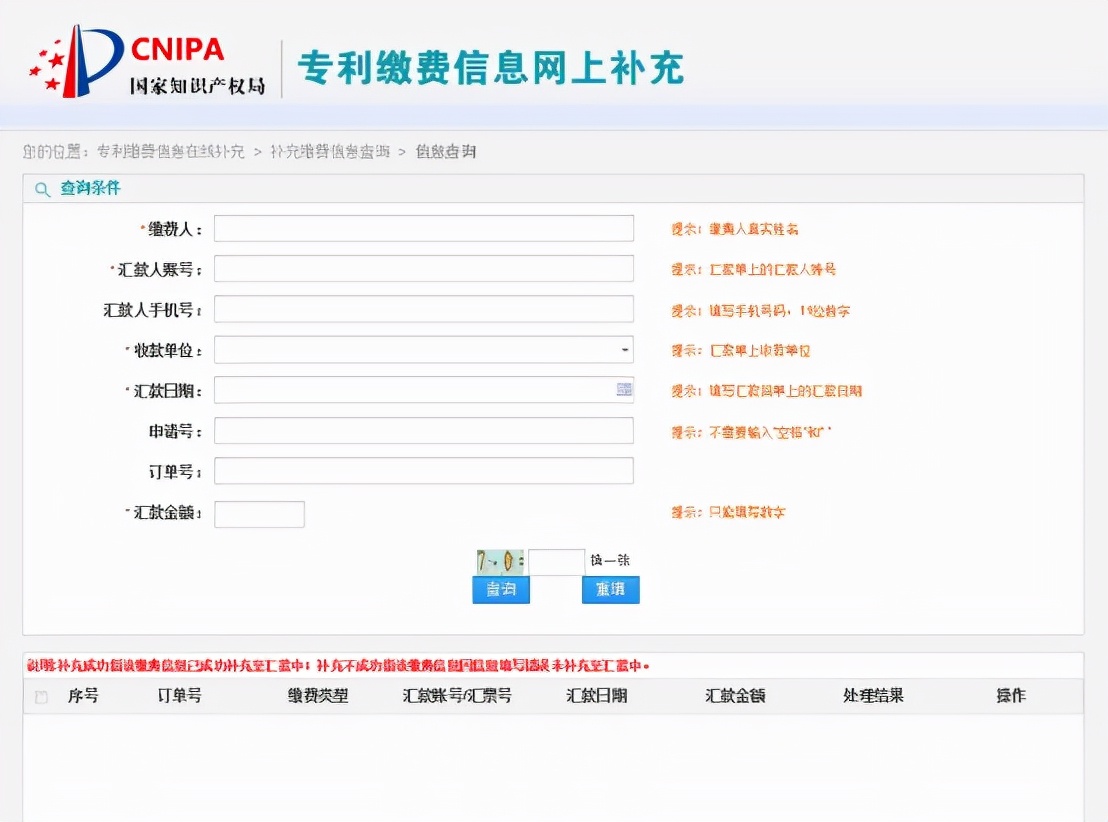Click the 订单号 column header
Screen dimensions: 1108x822
[179, 696]
